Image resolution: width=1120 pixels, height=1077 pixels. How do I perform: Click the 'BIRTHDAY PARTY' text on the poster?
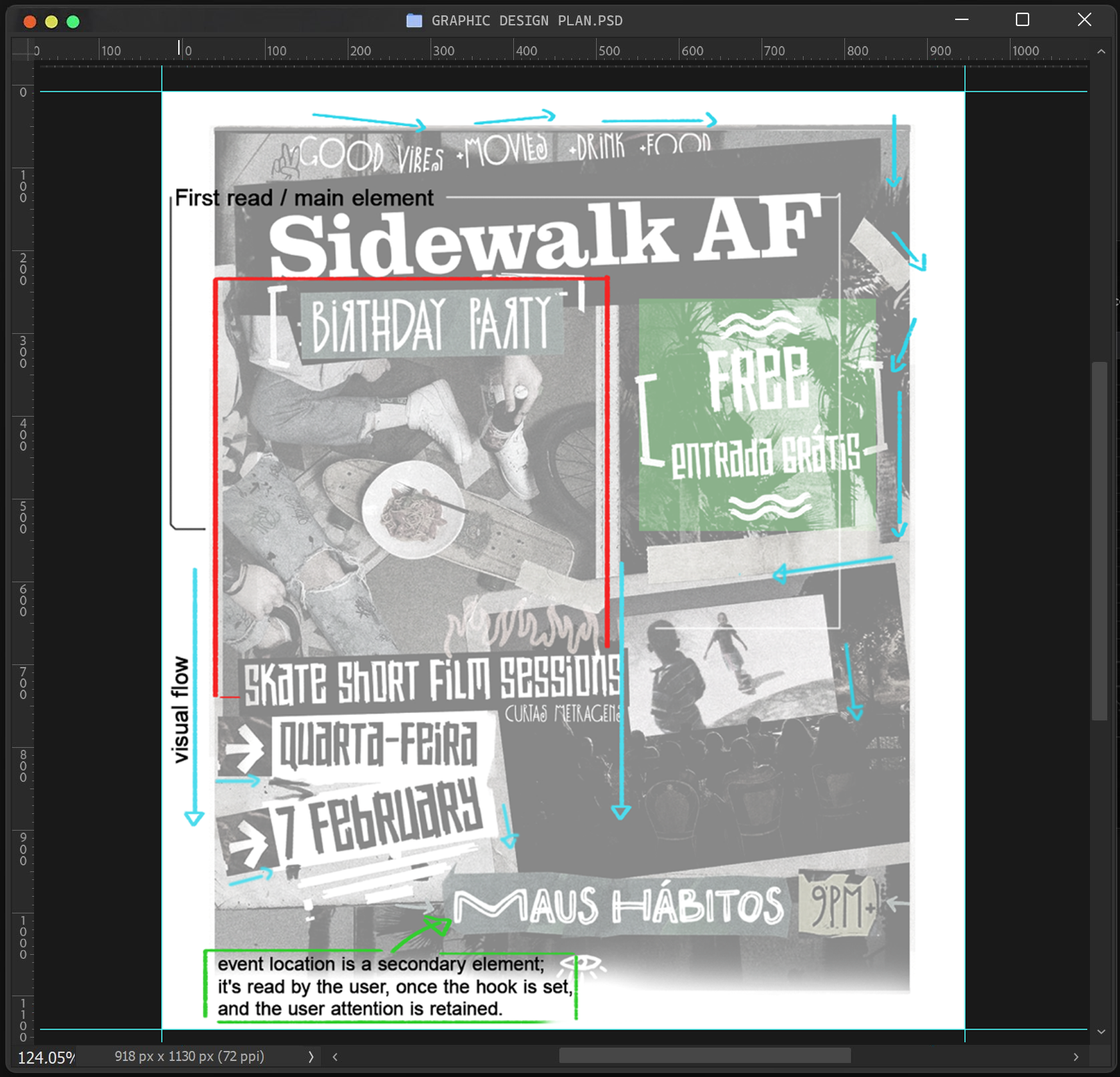pyautogui.click(x=433, y=324)
